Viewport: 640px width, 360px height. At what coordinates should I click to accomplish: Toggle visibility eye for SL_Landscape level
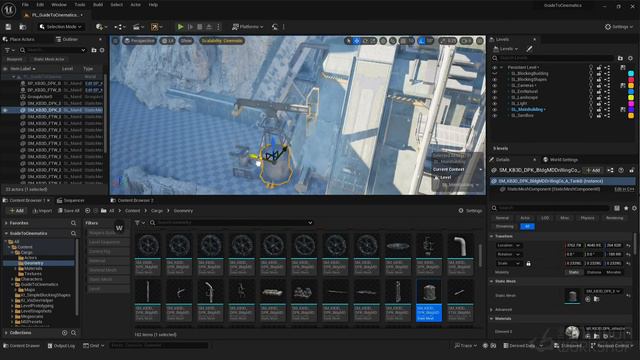(494, 98)
